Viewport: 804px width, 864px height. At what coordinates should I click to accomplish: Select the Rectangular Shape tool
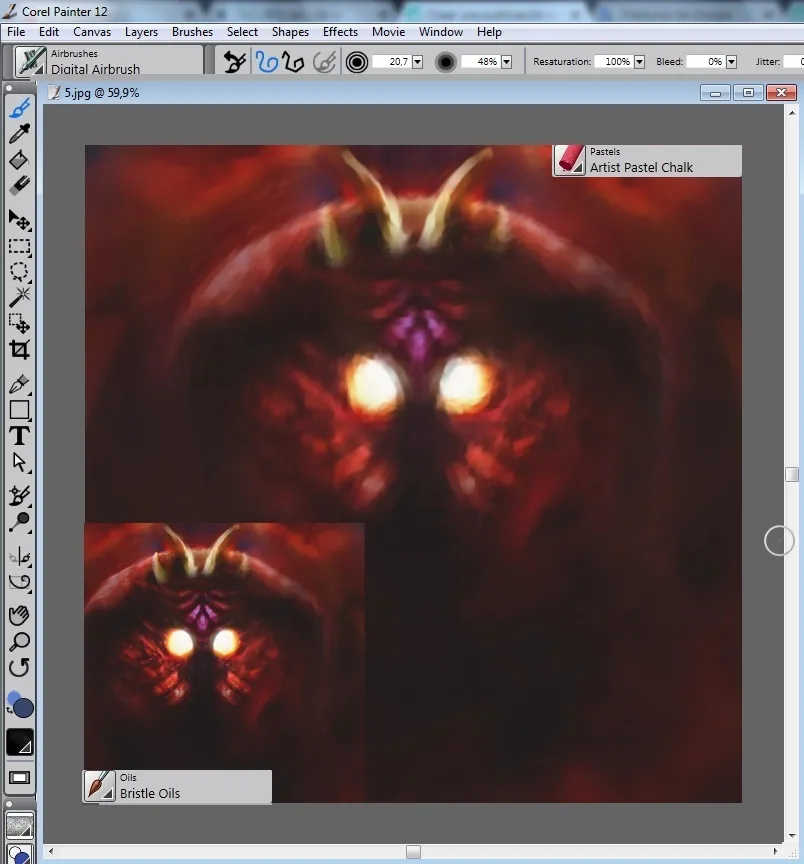point(20,409)
